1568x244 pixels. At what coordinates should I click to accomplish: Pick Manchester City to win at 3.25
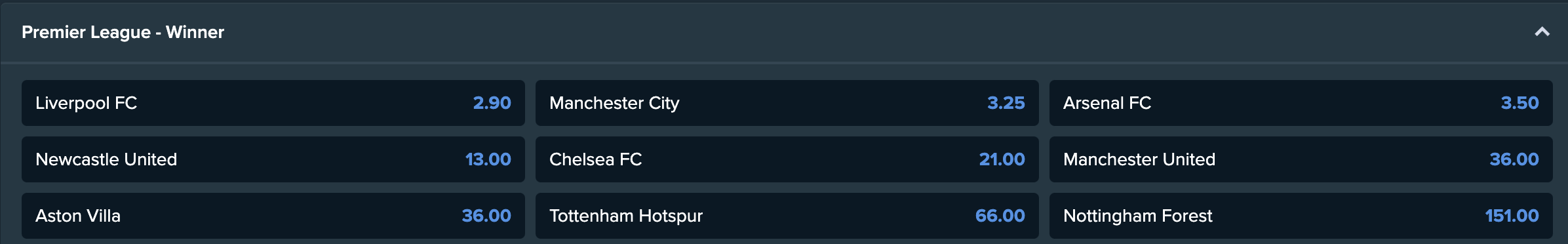(x=787, y=103)
